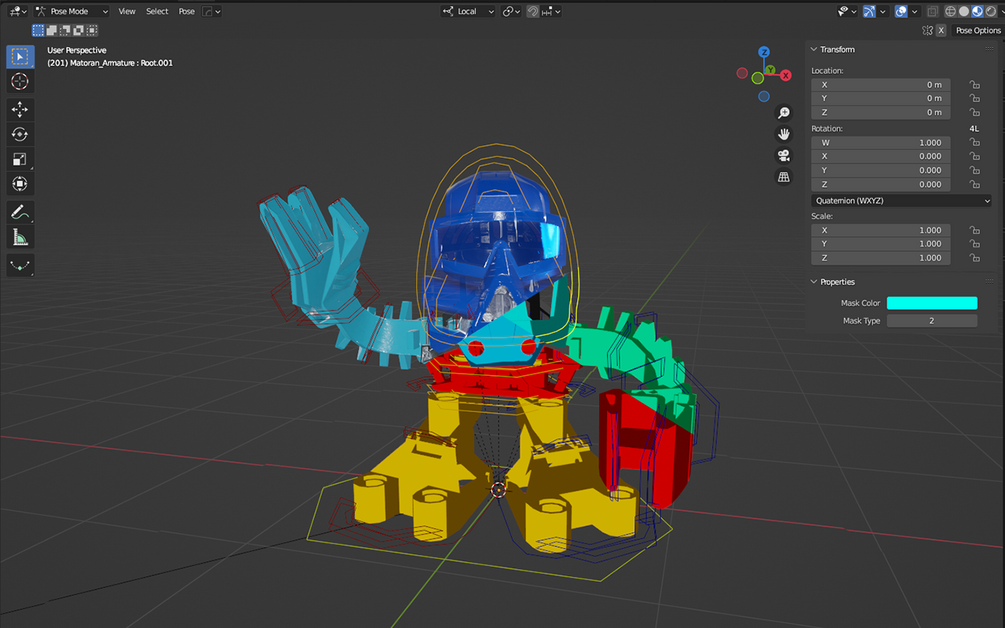The height and width of the screenshot is (628, 1005).
Task: Pick the Measure tool
Action: 20,237
